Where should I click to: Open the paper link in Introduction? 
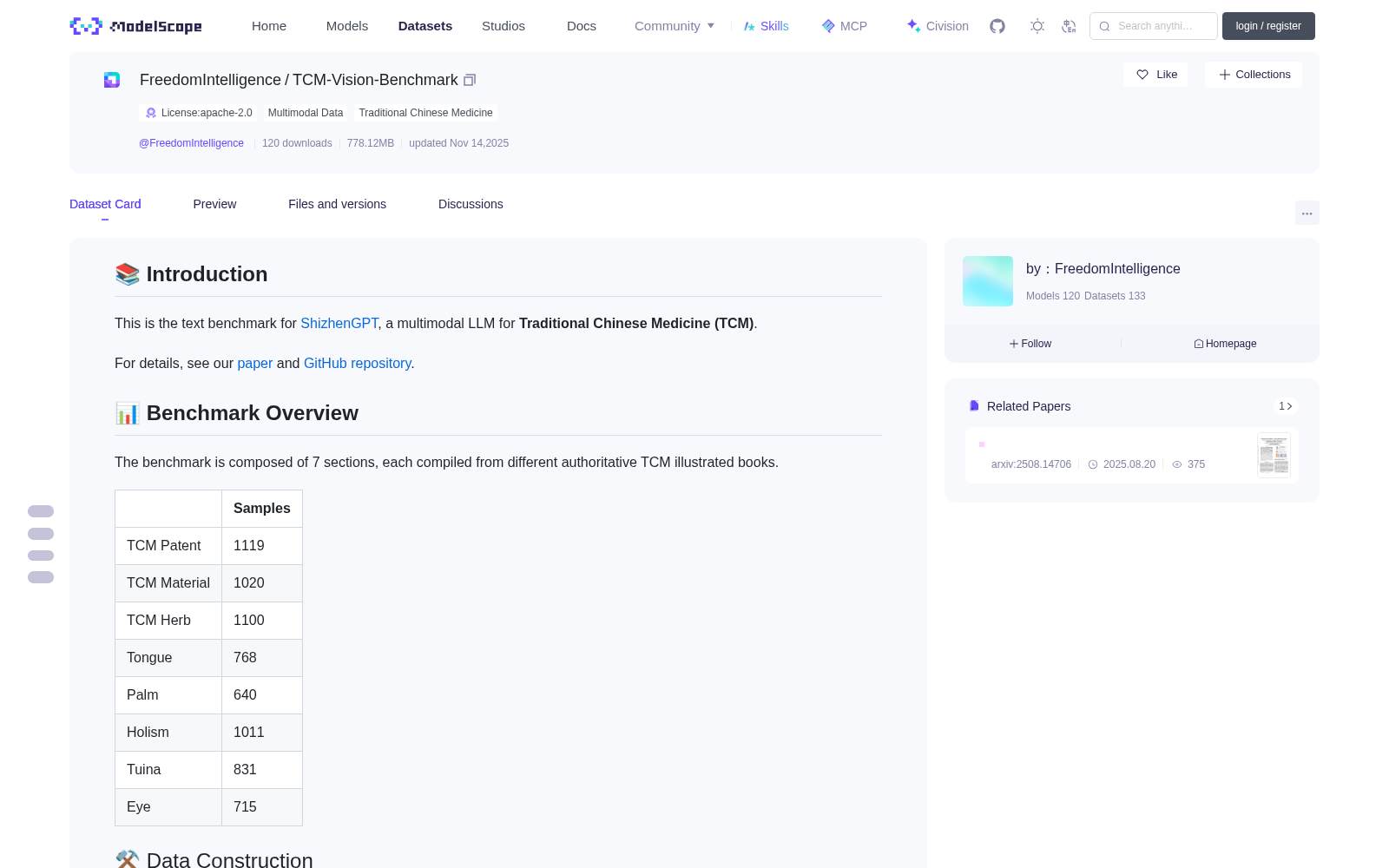(254, 363)
